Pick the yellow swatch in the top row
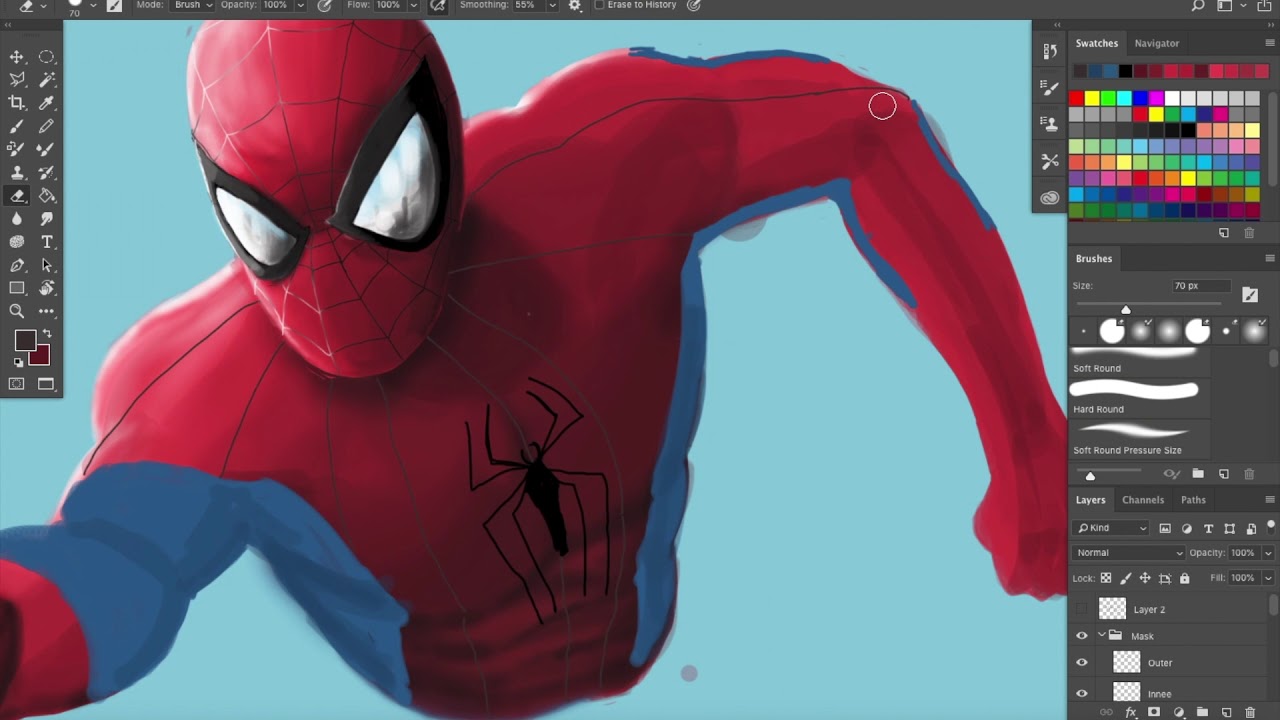The width and height of the screenshot is (1280, 720). click(1092, 98)
